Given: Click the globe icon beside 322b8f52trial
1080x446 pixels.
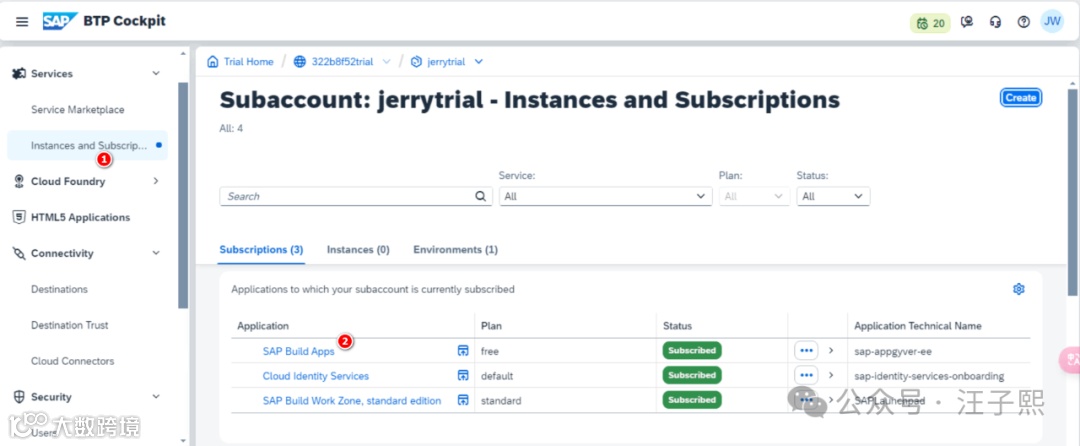Looking at the screenshot, I should [x=300, y=61].
